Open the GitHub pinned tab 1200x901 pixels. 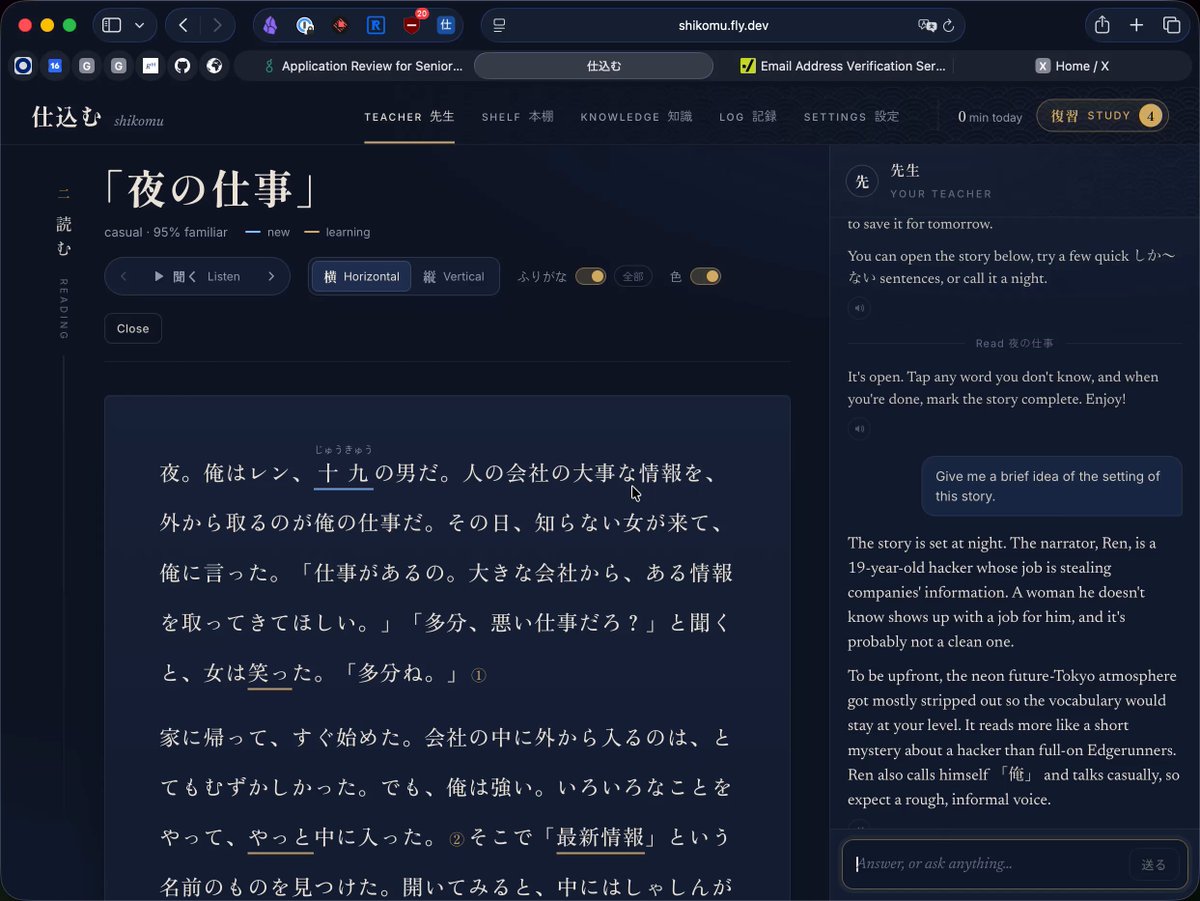pyautogui.click(x=182, y=66)
